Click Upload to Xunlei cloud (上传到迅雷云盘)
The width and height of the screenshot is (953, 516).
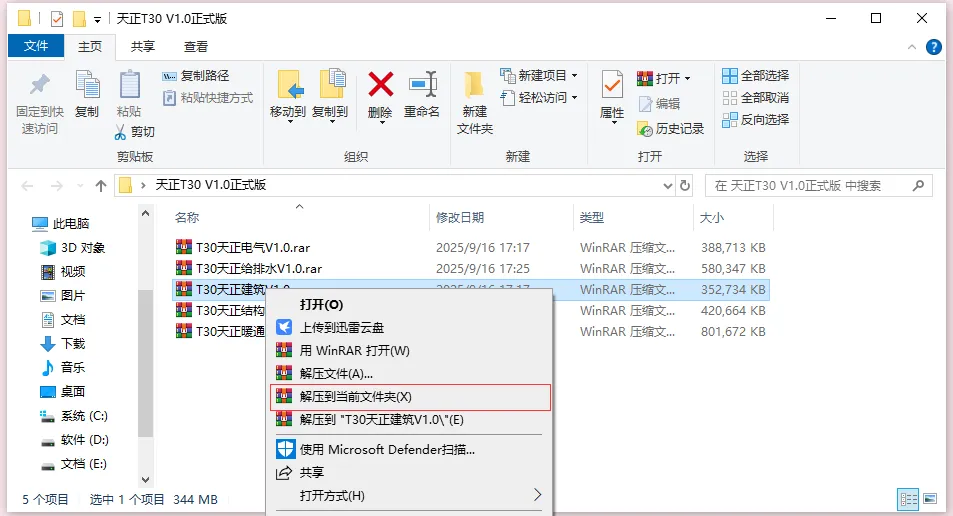[x=410, y=328]
